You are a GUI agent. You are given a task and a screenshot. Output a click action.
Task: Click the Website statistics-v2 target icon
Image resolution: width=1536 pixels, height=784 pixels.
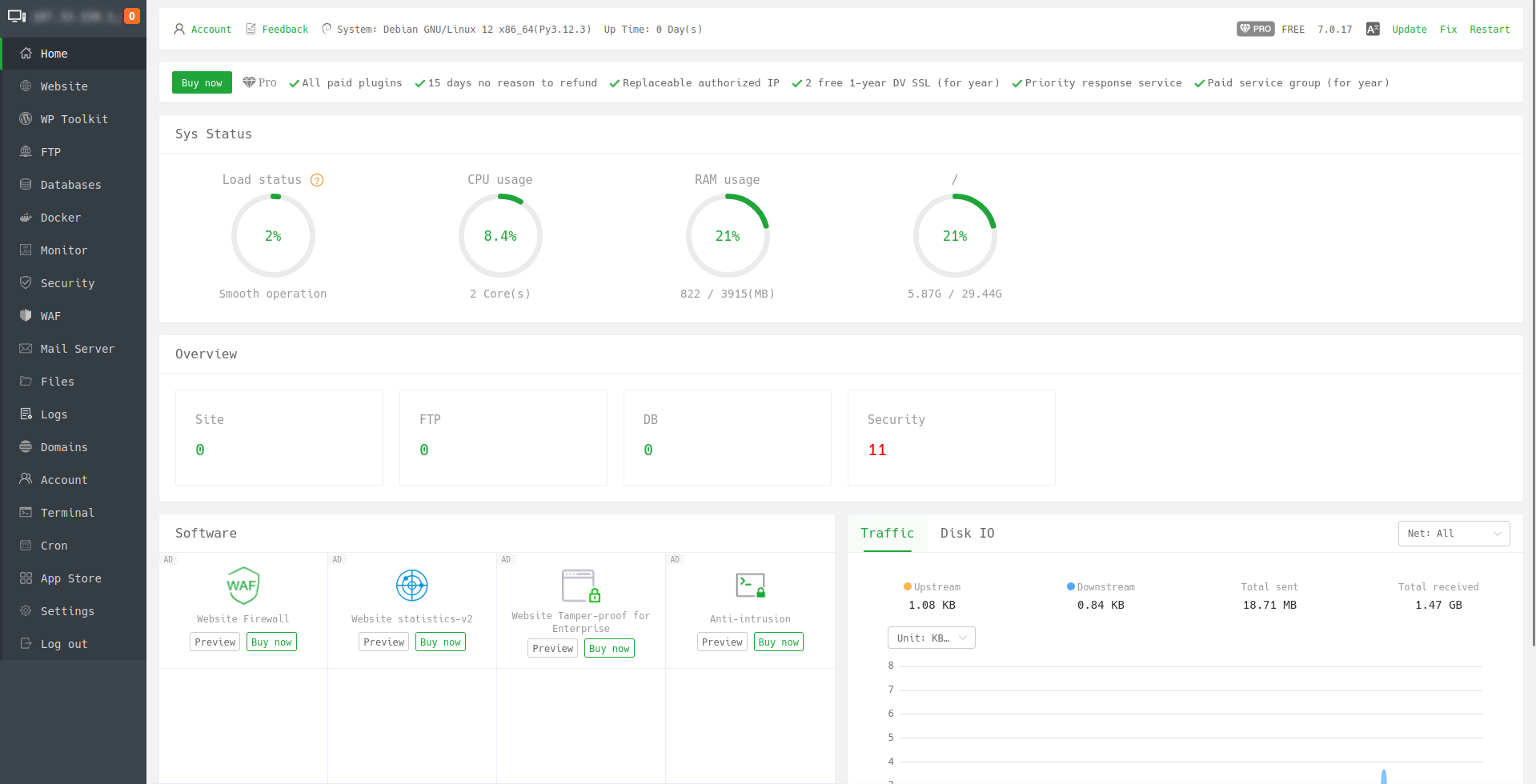(x=411, y=586)
